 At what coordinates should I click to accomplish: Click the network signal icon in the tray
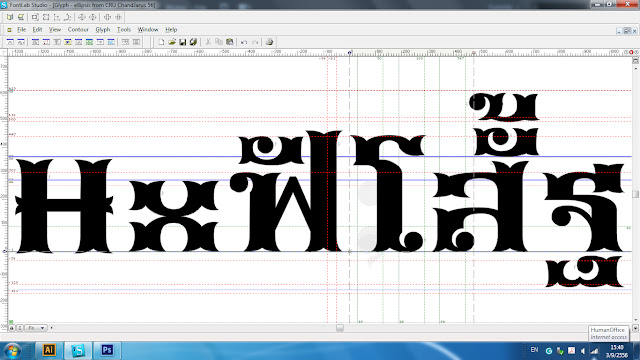coord(595,351)
